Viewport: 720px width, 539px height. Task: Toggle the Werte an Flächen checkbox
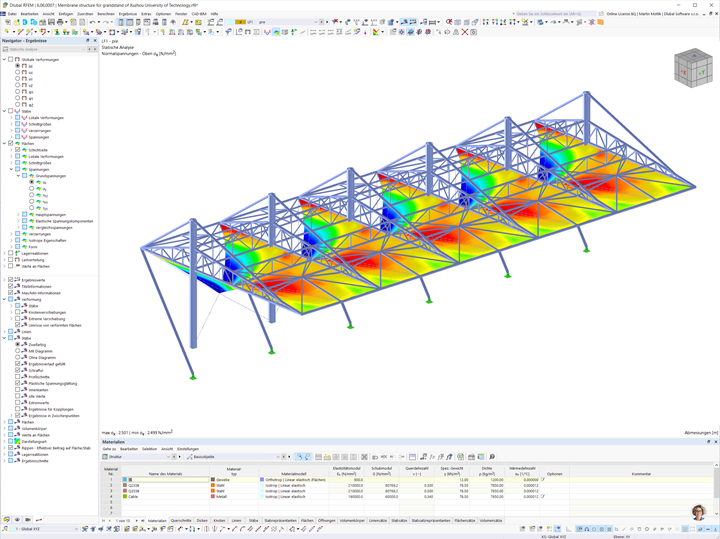tap(11, 266)
